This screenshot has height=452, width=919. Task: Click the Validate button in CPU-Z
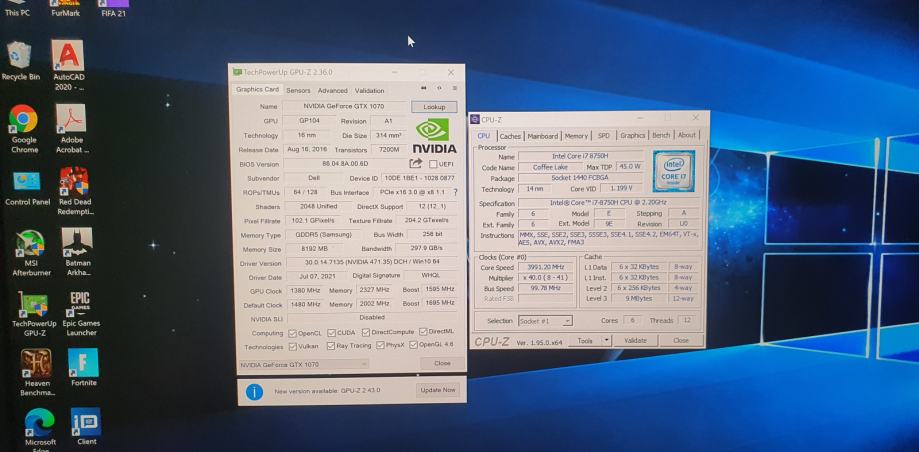point(635,341)
